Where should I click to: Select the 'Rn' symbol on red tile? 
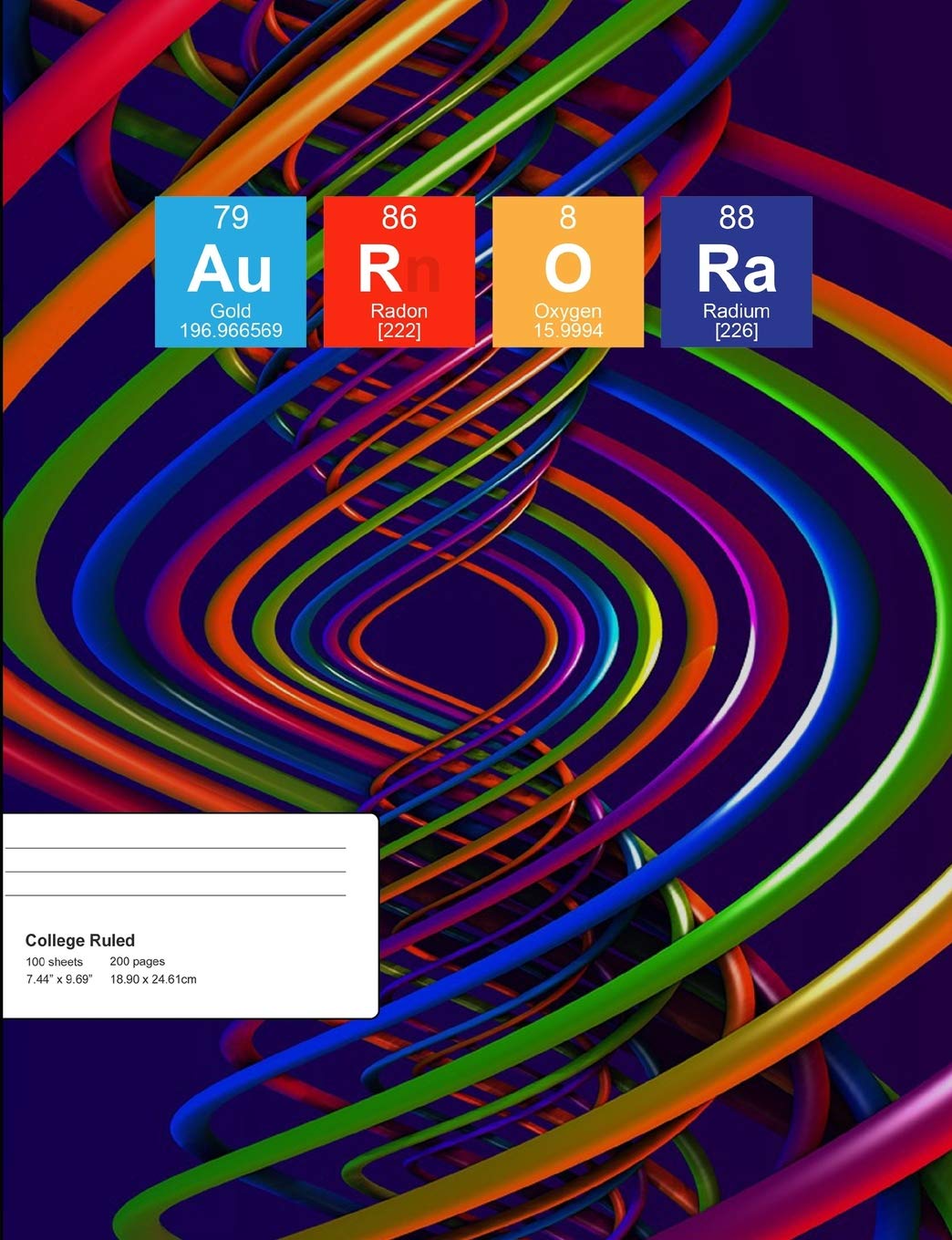[398, 270]
